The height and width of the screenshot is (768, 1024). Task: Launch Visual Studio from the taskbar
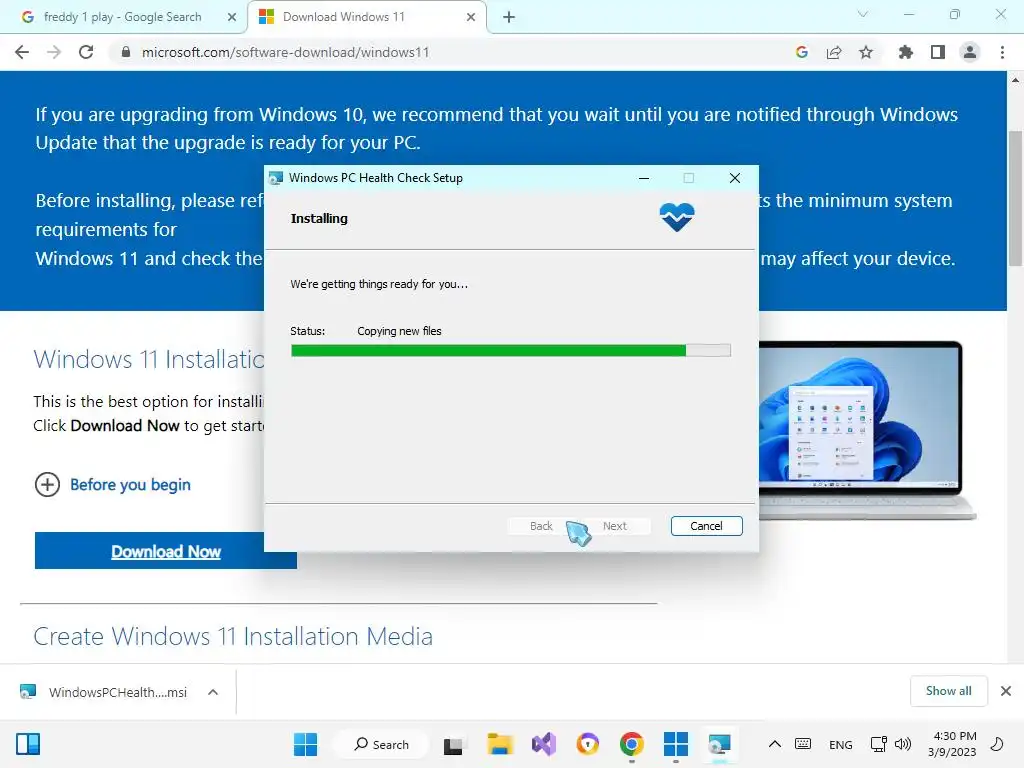[543, 744]
